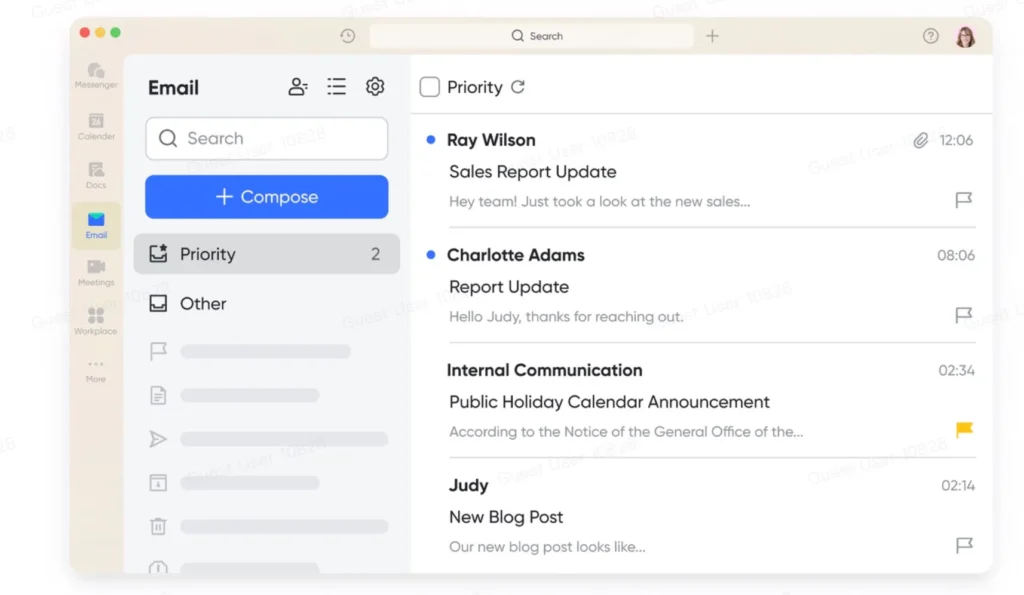Open the Calendar sidebar icon
1024x595 pixels.
96,126
